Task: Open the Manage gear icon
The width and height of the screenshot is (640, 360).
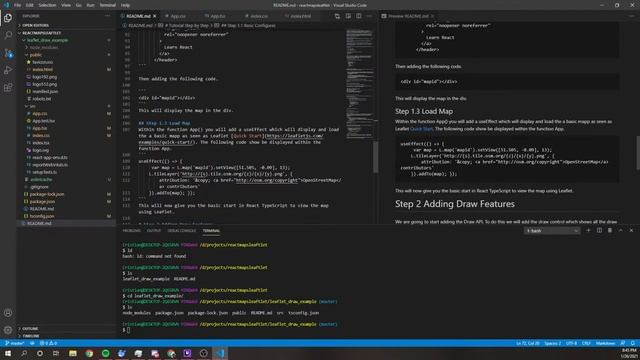Action: pyautogui.click(x=8, y=330)
